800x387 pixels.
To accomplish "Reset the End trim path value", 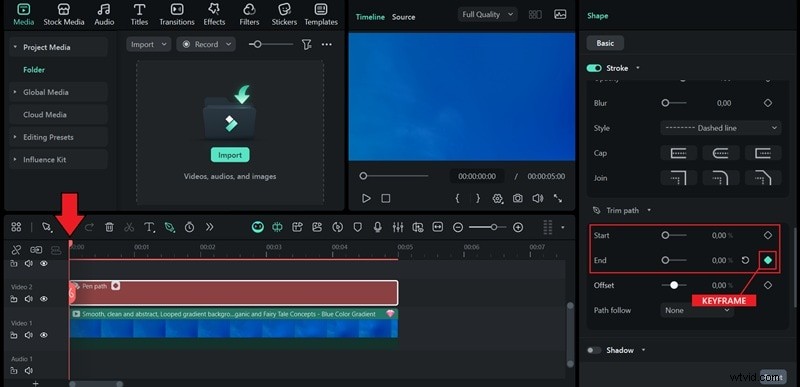I will pyautogui.click(x=745, y=260).
